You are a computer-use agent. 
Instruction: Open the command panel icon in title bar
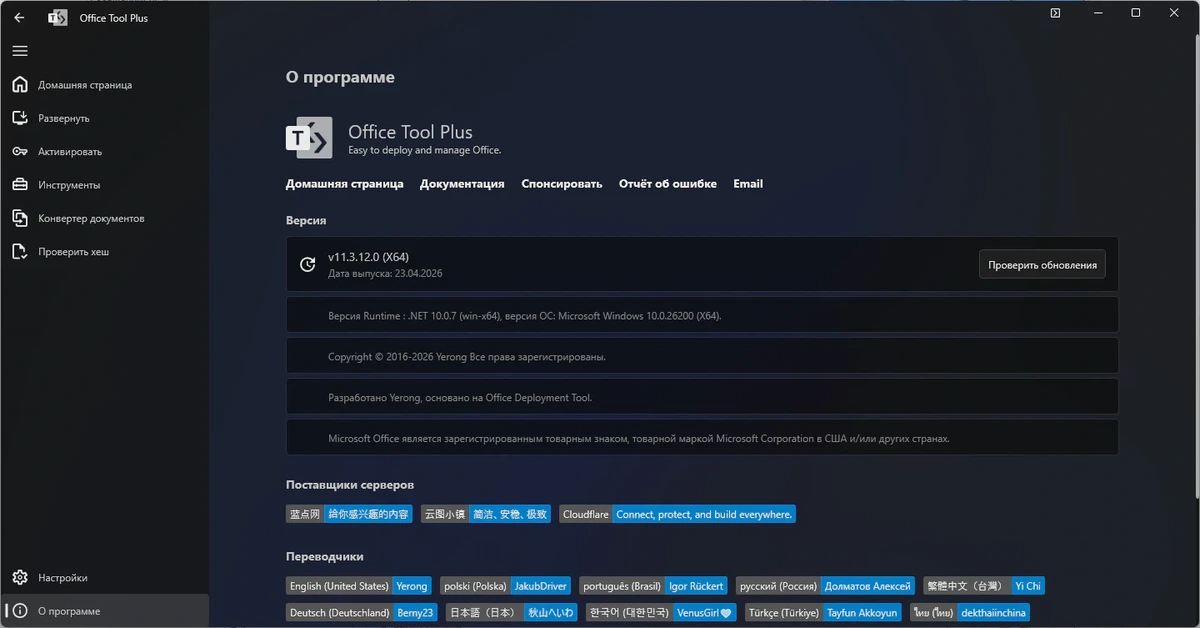[x=1056, y=13]
